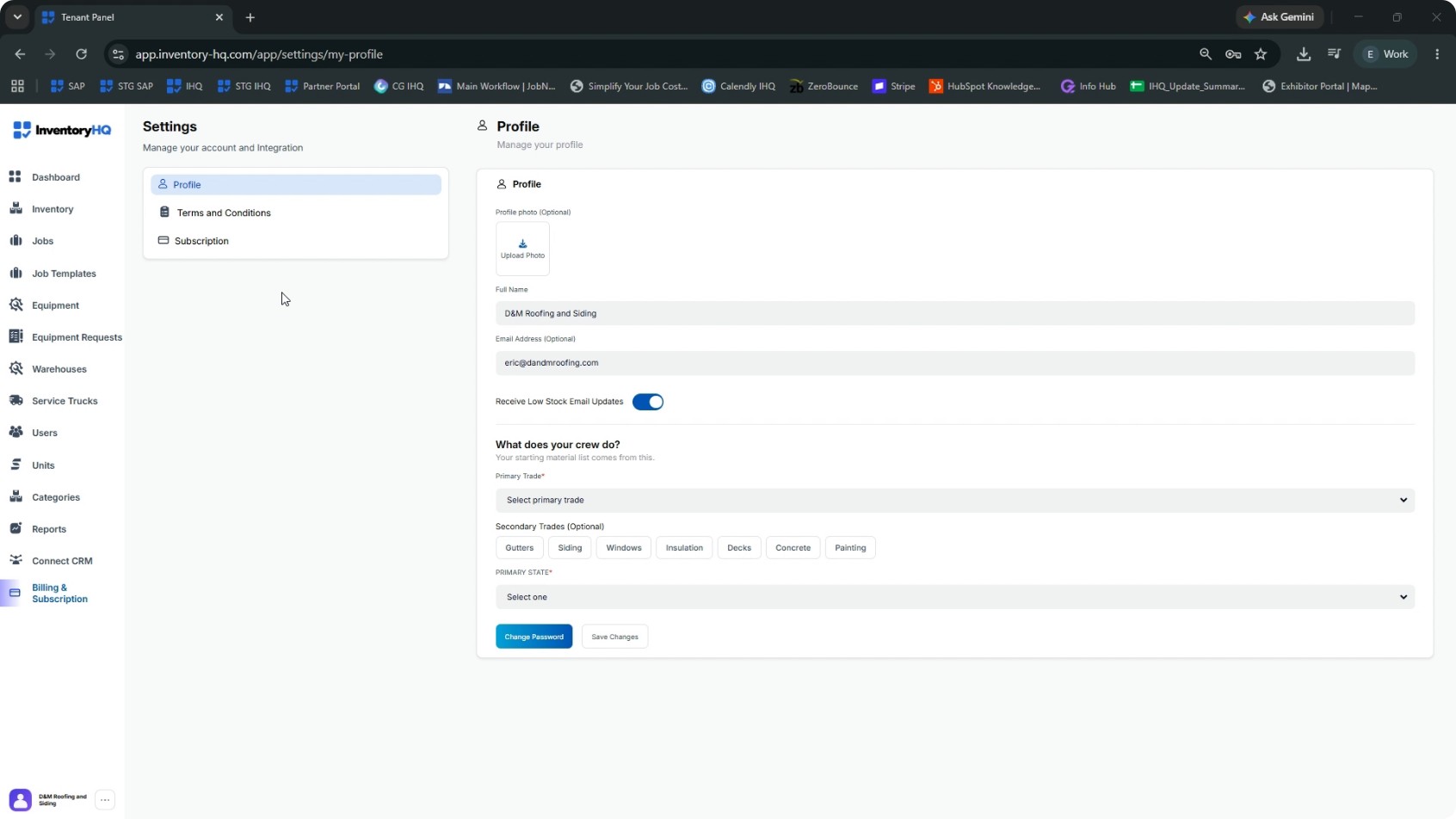Screen dimensions: 1456x819
Task: Open the Dashboard sidebar icon
Action: 15,177
